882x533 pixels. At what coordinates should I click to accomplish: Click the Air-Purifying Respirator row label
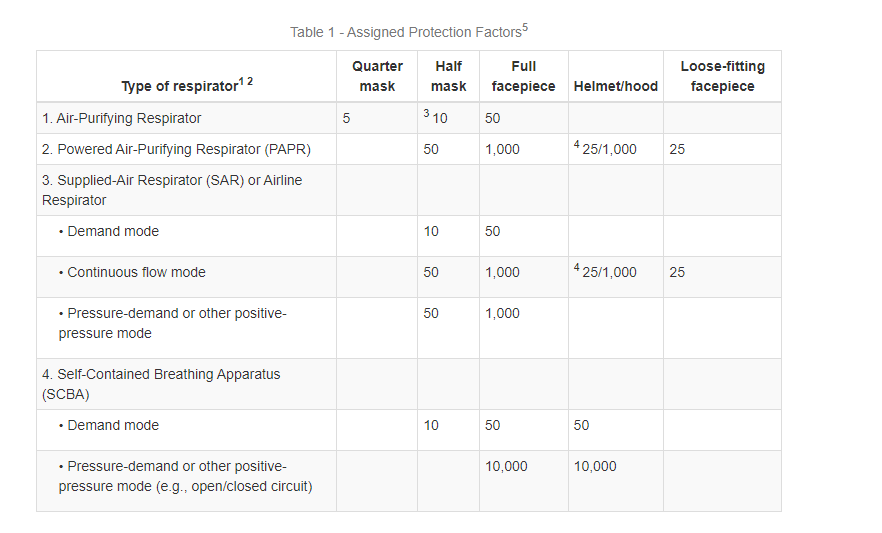point(121,118)
